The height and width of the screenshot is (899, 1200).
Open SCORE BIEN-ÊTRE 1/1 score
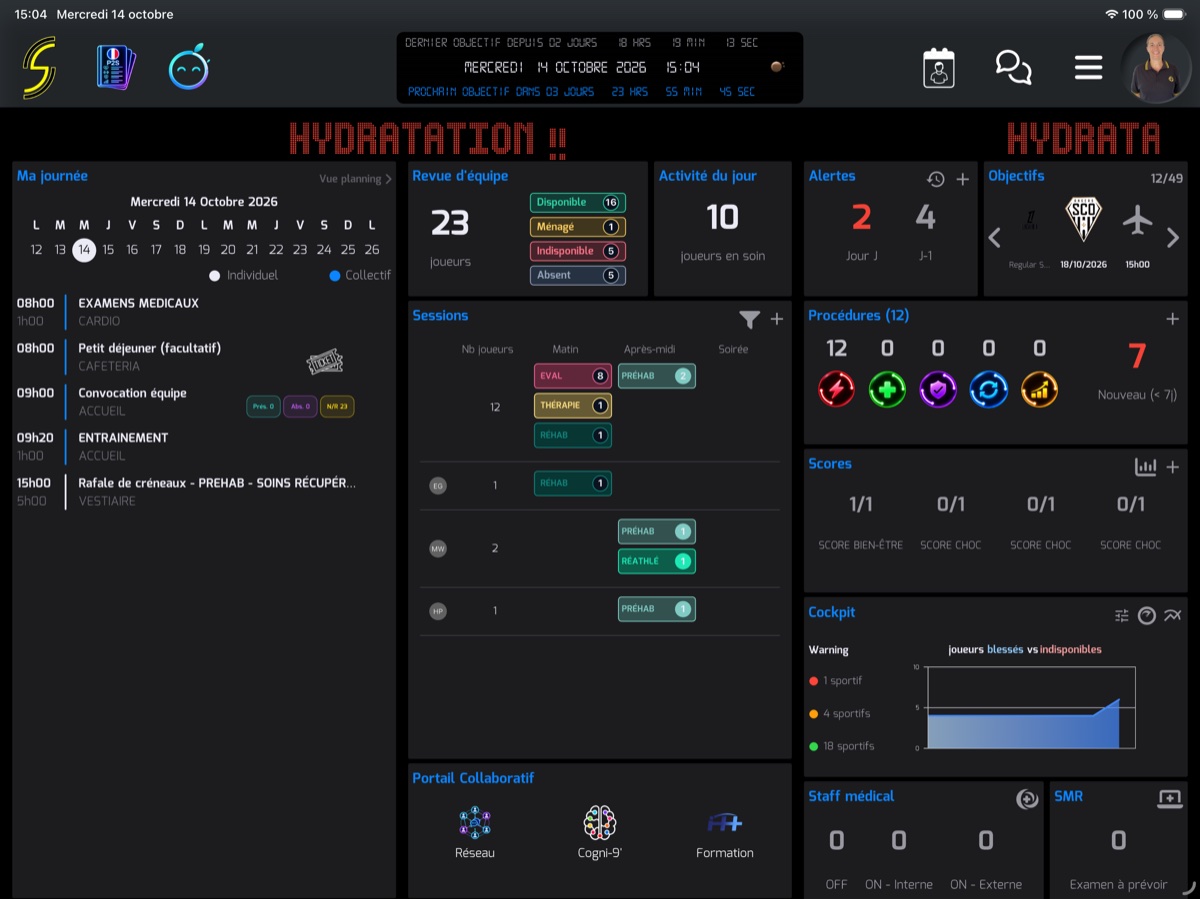[x=861, y=522]
